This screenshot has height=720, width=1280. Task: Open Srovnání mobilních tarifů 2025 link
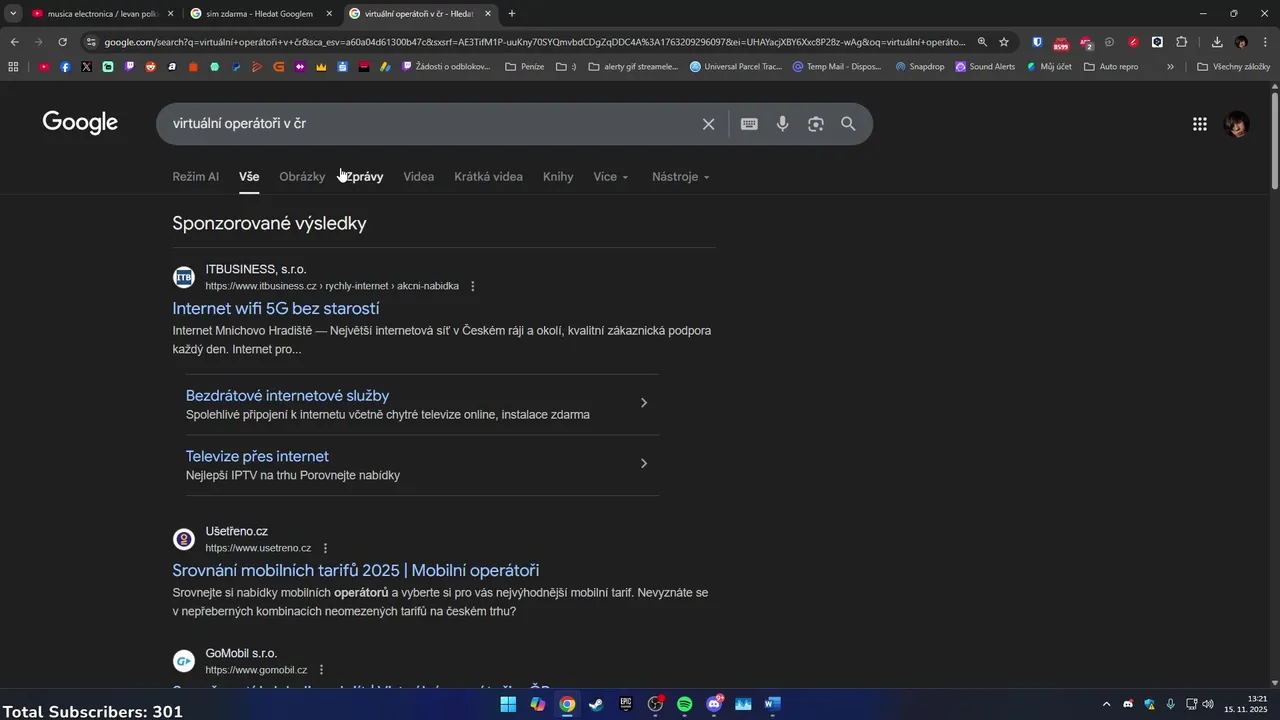(355, 571)
